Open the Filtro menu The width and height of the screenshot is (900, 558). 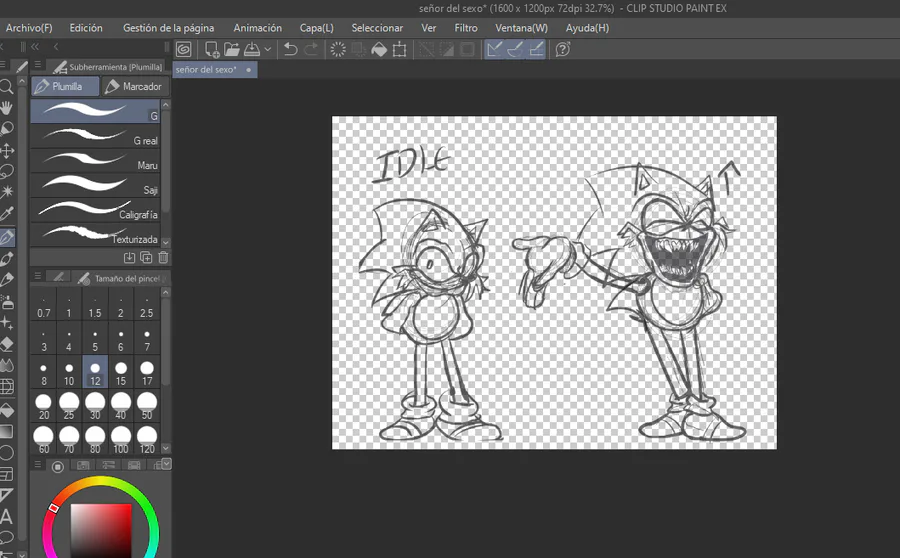[x=466, y=28]
